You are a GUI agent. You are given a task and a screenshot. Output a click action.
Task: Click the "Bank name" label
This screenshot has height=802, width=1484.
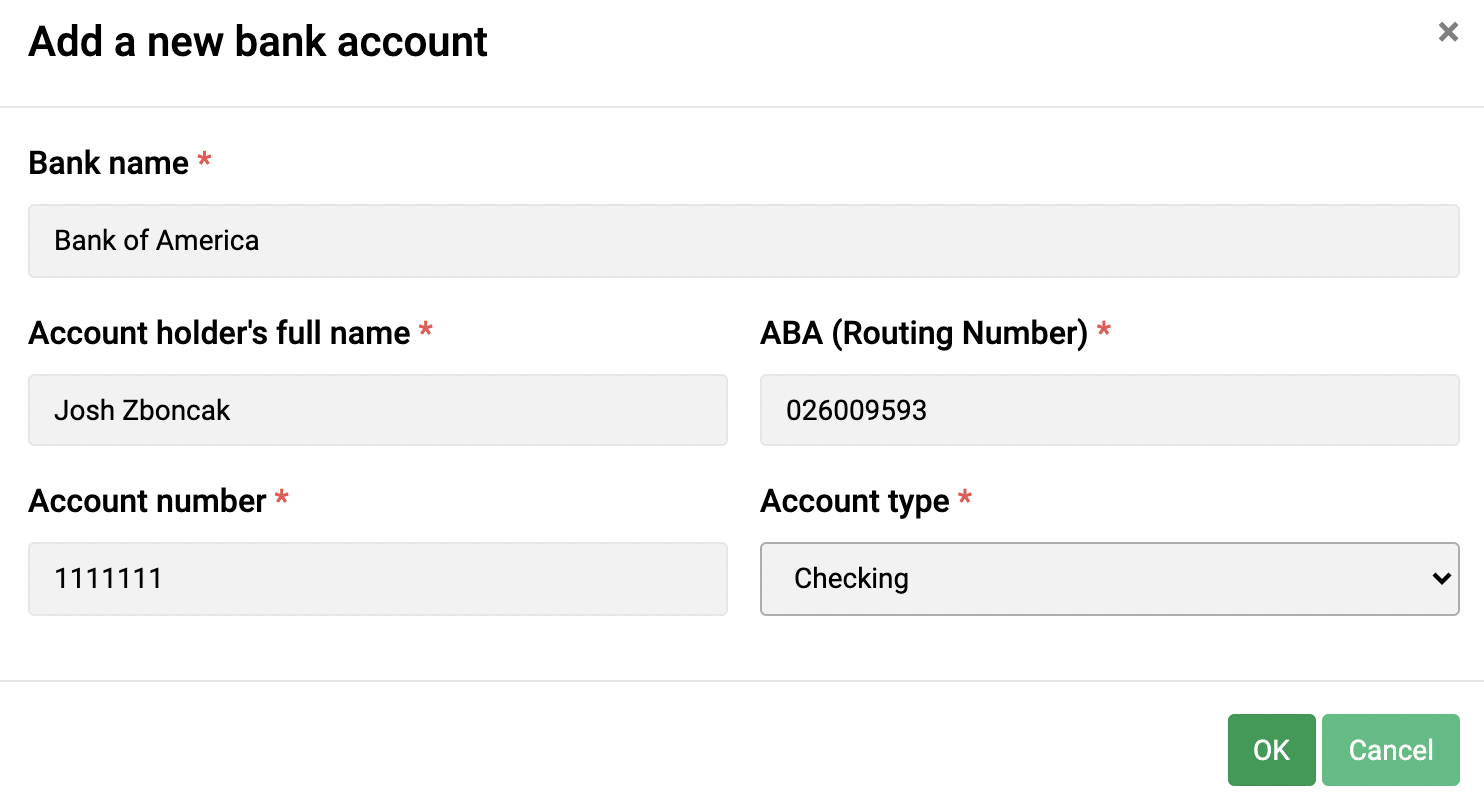pyautogui.click(x=108, y=163)
